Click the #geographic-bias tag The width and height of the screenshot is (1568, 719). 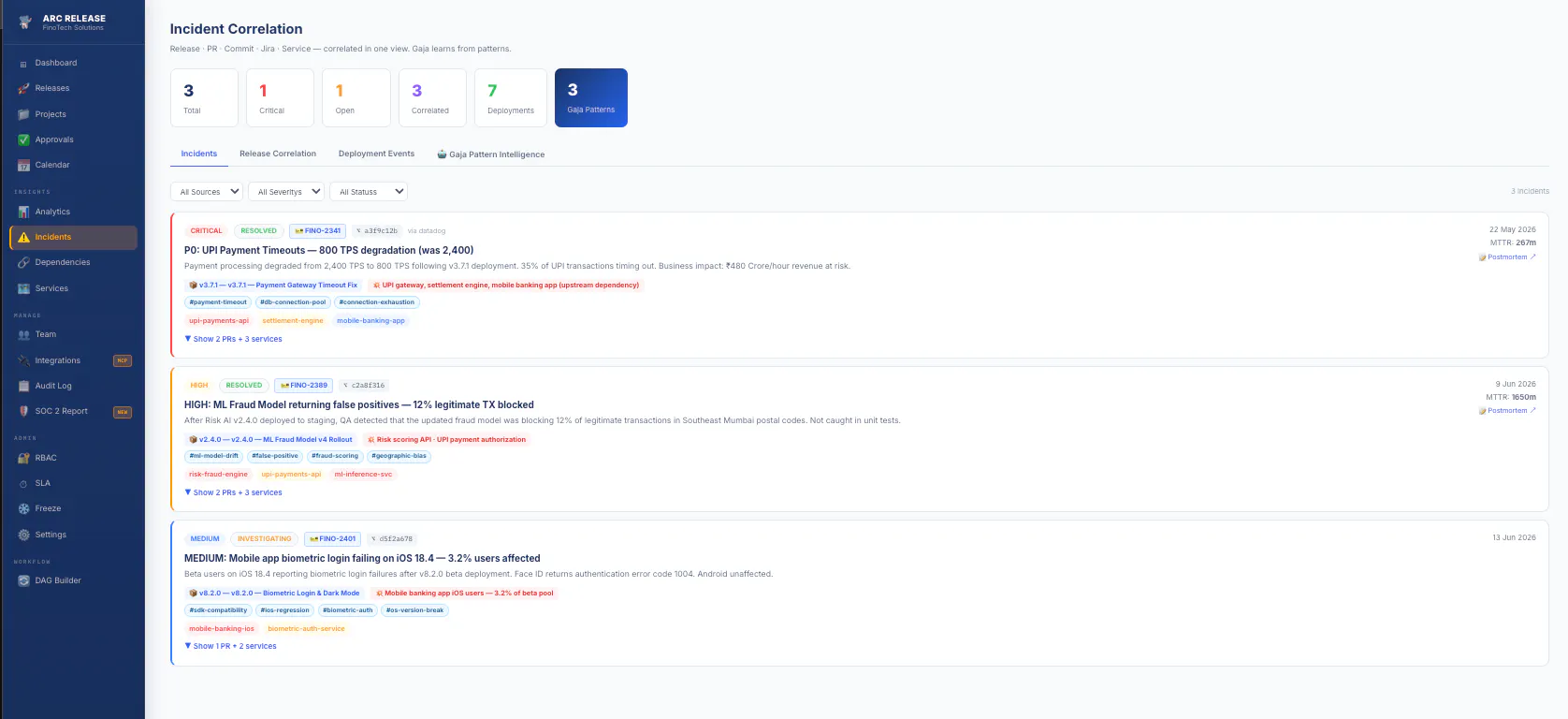click(399, 456)
